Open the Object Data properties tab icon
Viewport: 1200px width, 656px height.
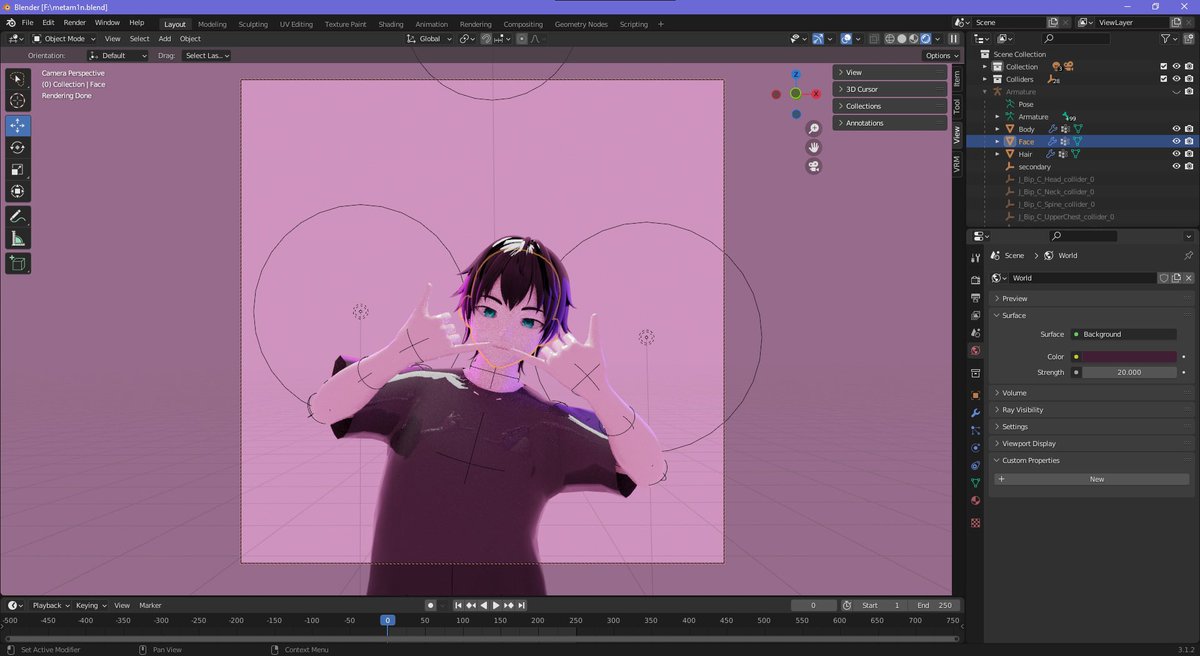[975, 483]
